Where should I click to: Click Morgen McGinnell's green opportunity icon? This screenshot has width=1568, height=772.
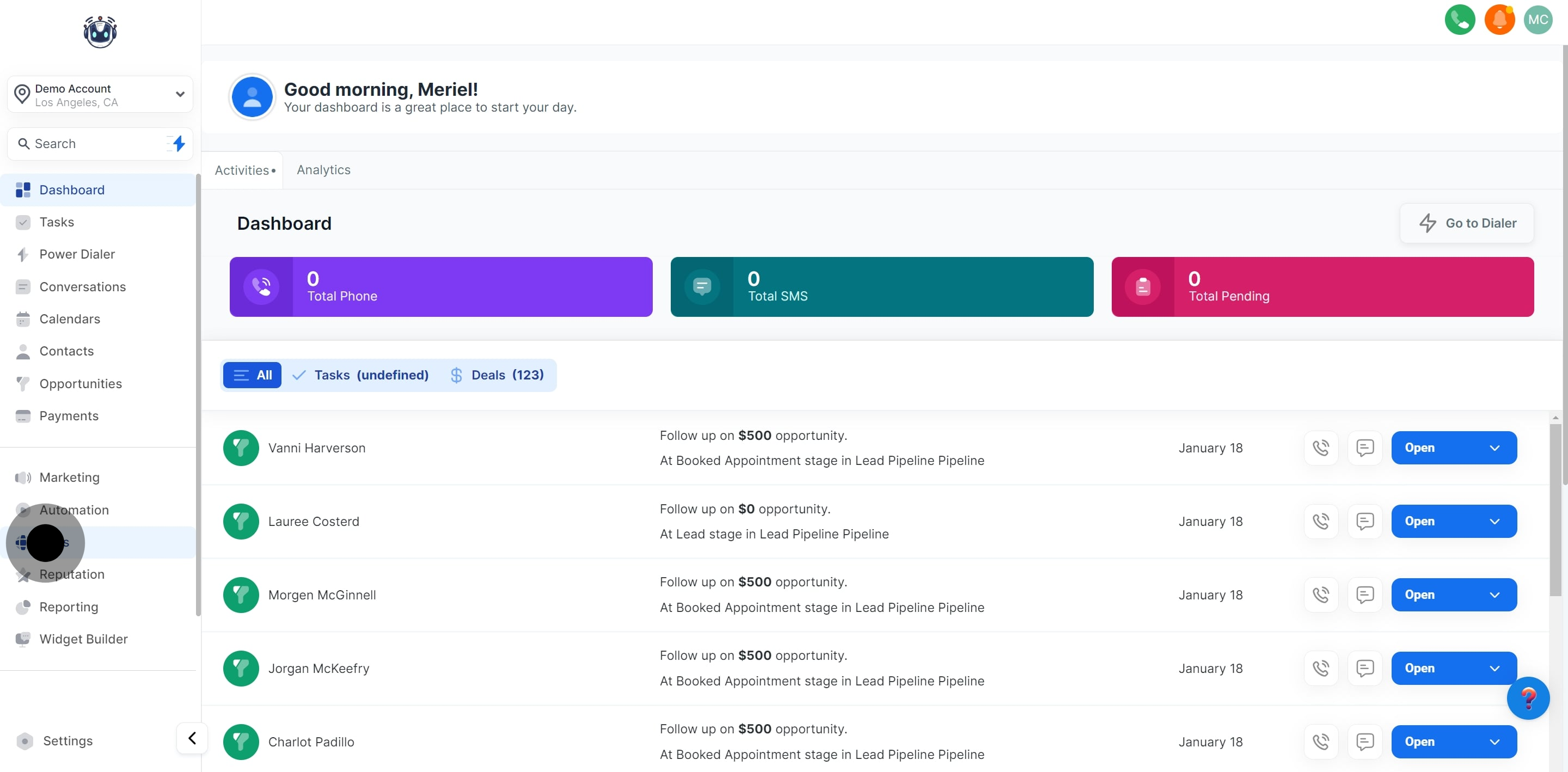(241, 595)
